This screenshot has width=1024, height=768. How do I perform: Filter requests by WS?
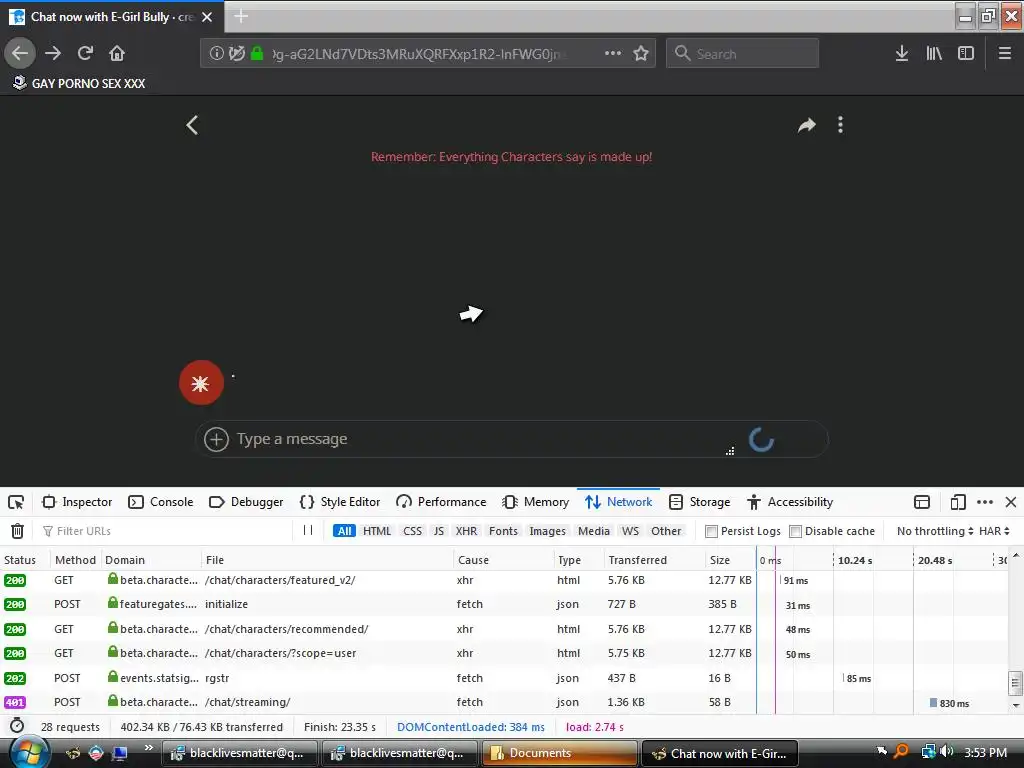pyautogui.click(x=630, y=531)
